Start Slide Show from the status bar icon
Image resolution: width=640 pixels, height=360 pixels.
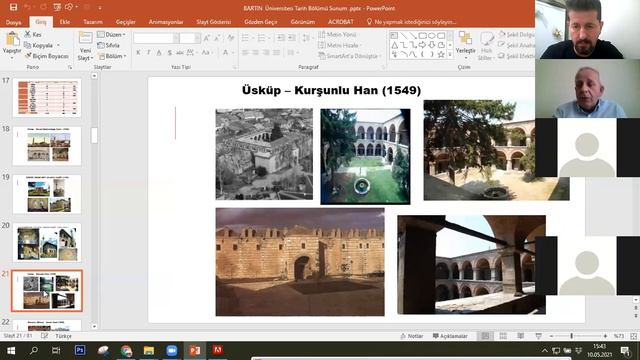coord(539,336)
